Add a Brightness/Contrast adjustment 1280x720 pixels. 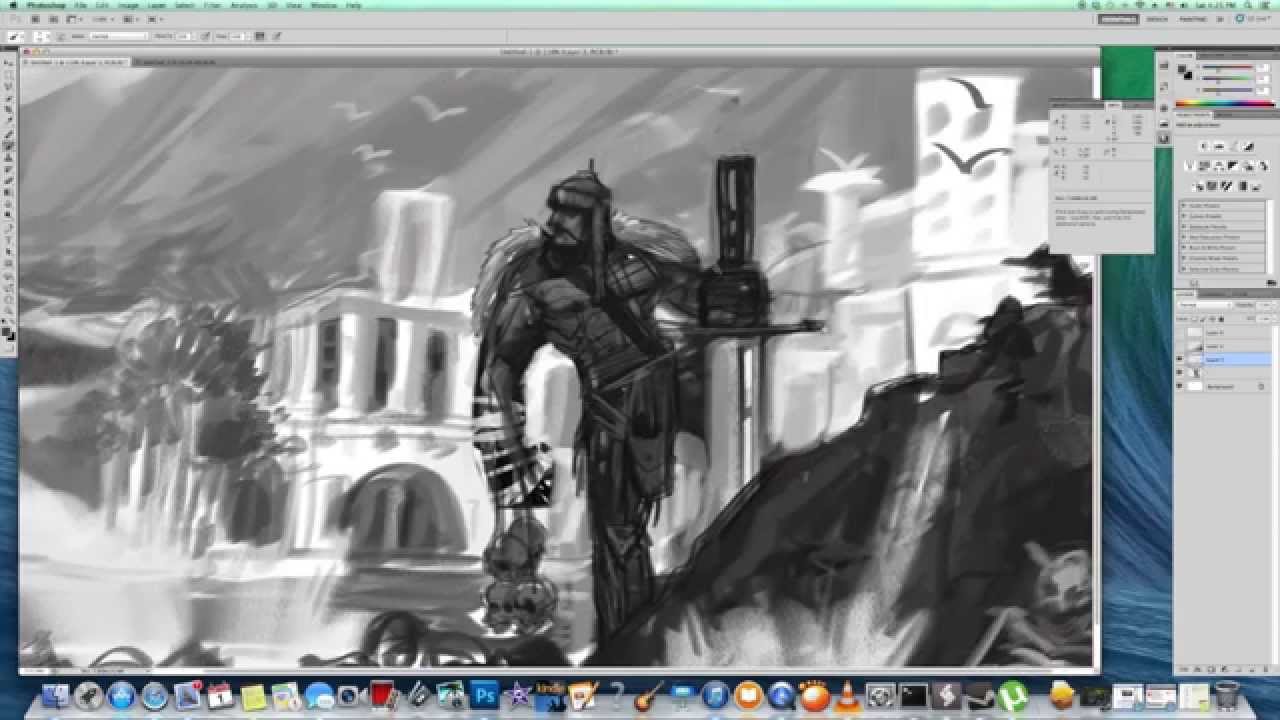tap(1205, 146)
